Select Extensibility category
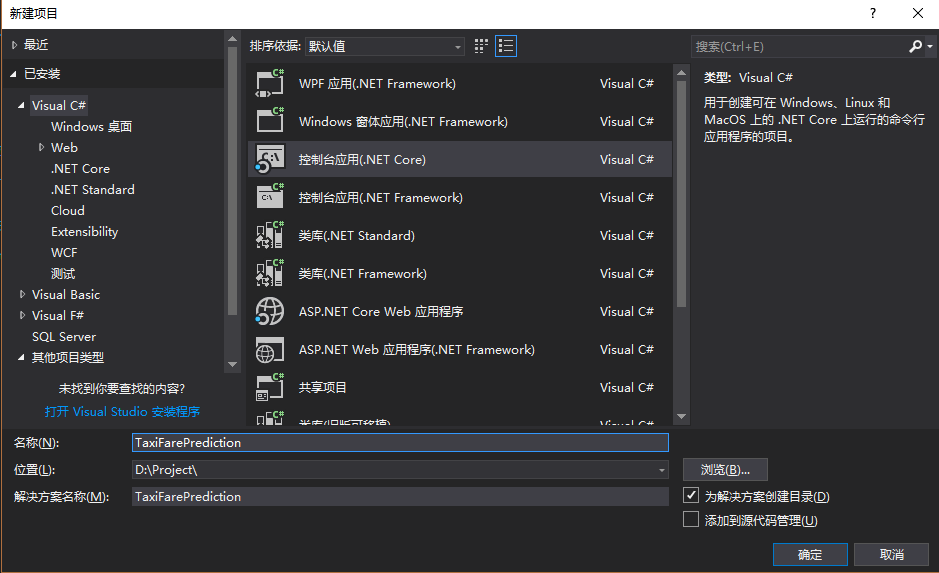 [84, 231]
